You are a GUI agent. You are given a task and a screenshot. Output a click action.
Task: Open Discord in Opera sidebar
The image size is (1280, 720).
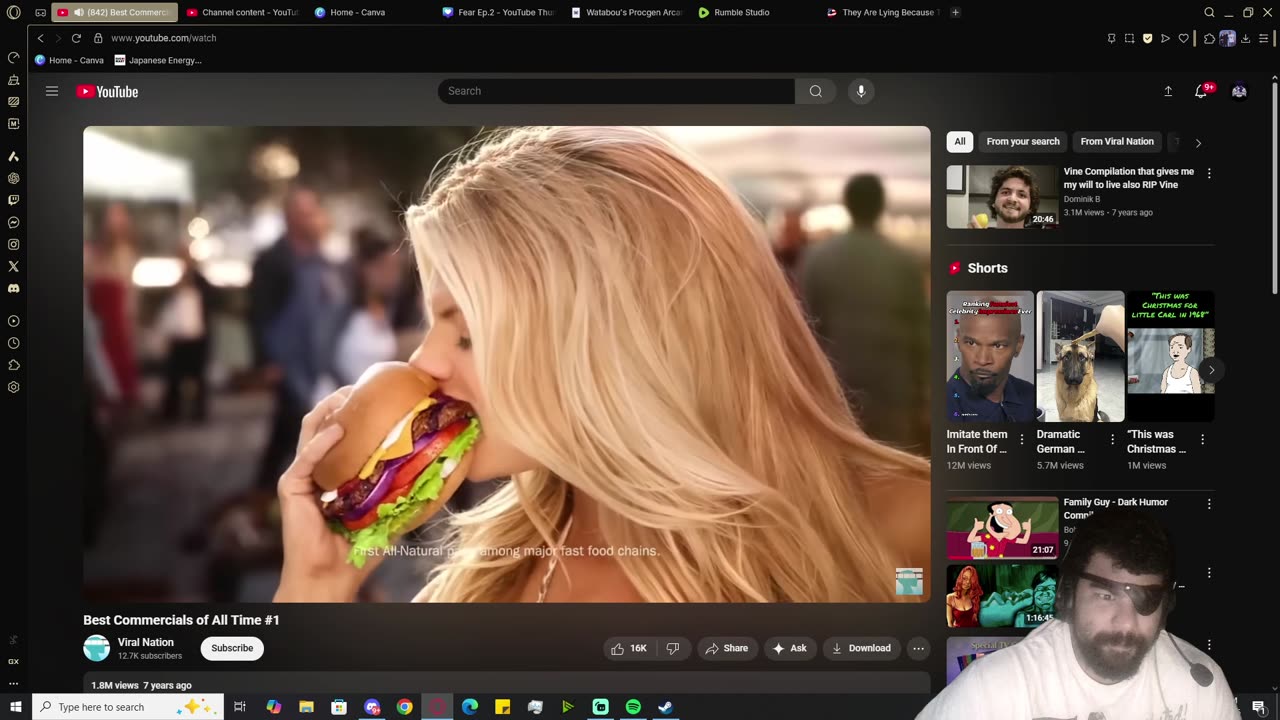(14, 288)
